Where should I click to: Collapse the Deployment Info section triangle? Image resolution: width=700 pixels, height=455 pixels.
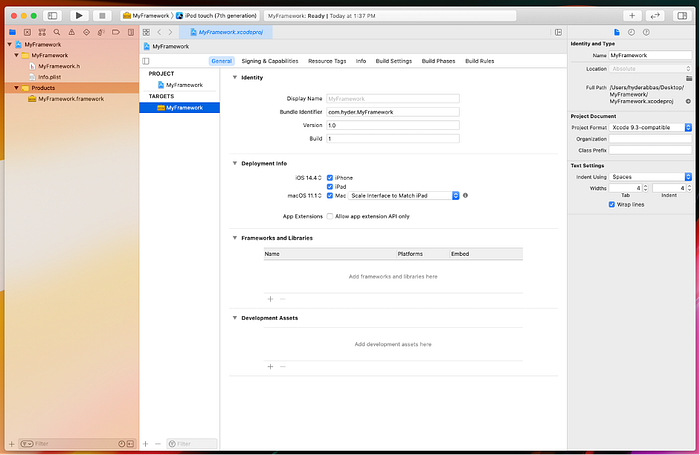(234, 163)
